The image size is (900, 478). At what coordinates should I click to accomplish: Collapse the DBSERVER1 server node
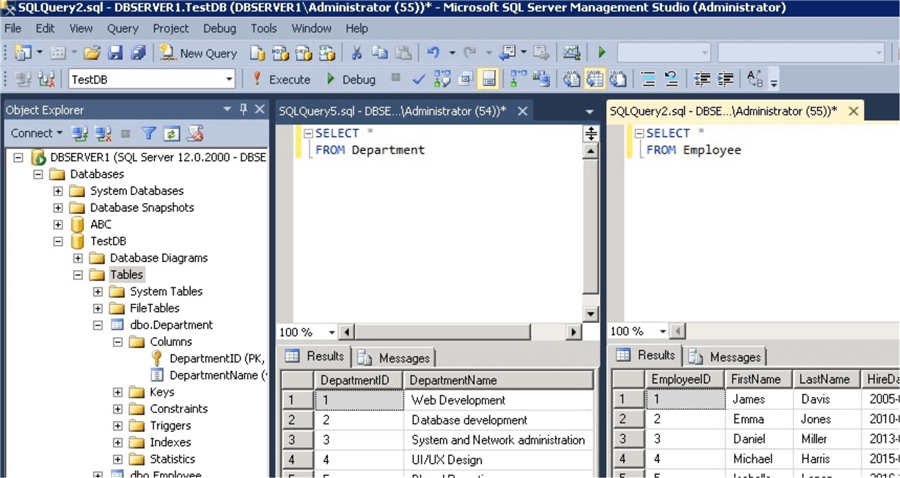[x=18, y=157]
